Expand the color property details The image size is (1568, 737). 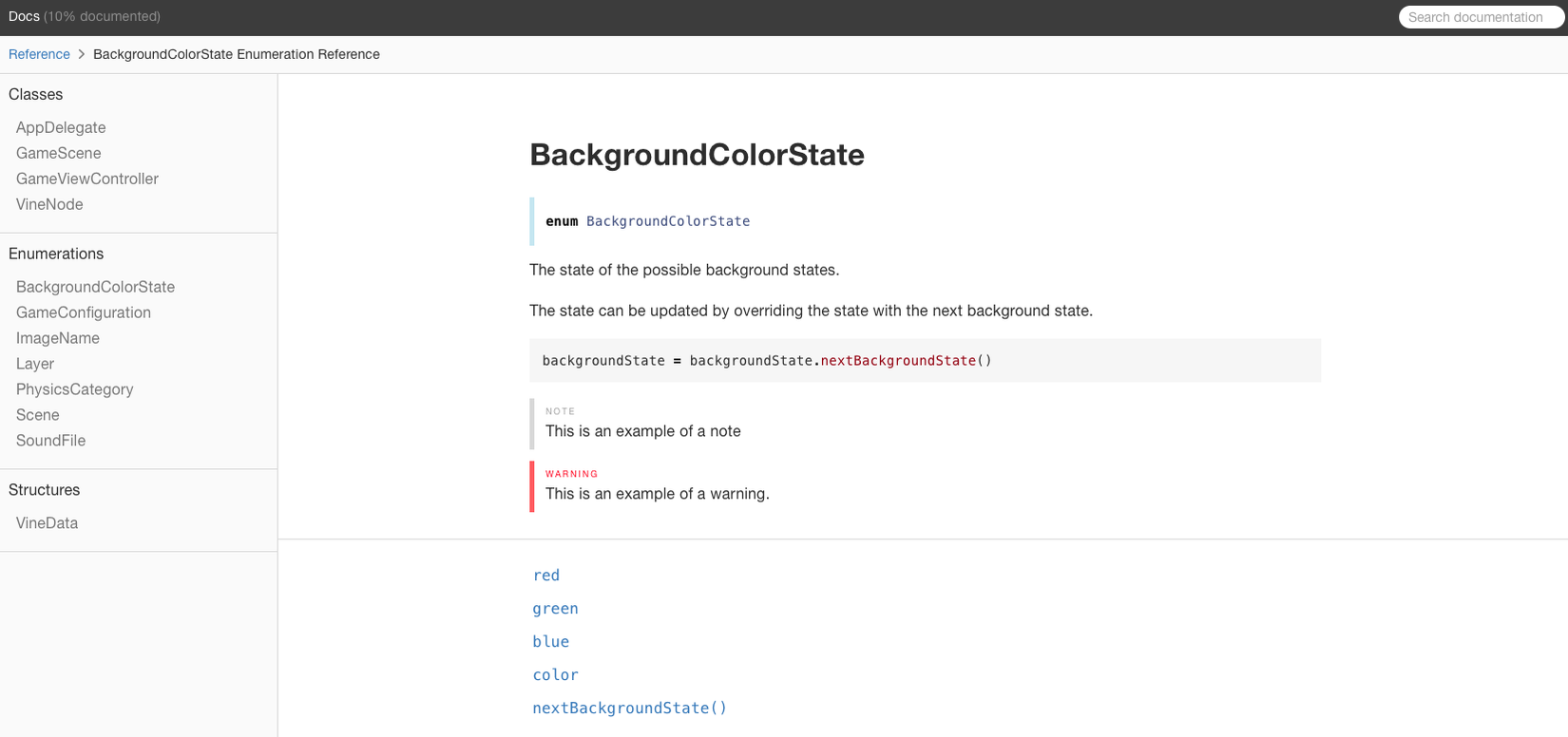[555, 675]
